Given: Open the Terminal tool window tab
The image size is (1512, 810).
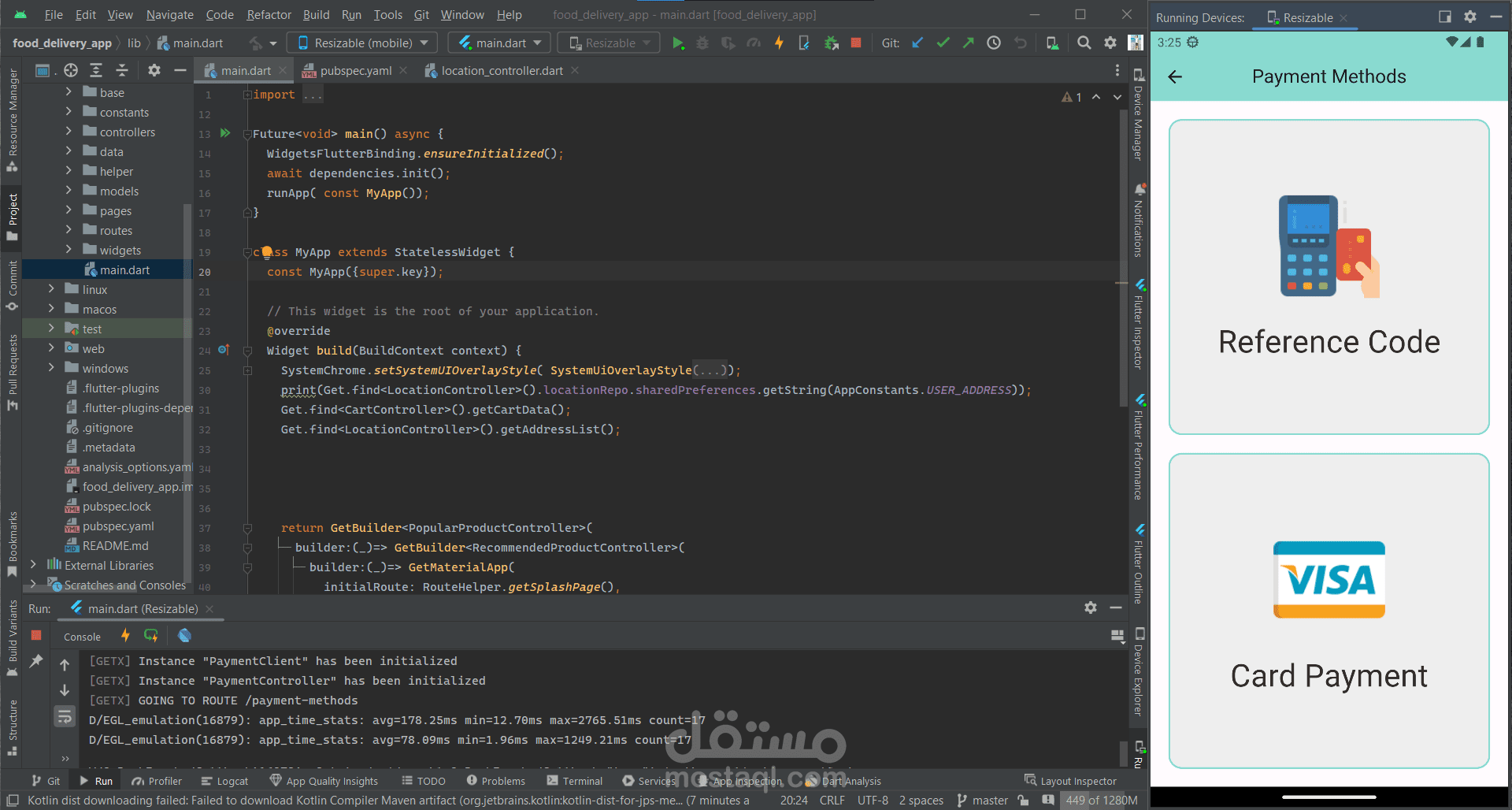Looking at the screenshot, I should click(x=575, y=781).
